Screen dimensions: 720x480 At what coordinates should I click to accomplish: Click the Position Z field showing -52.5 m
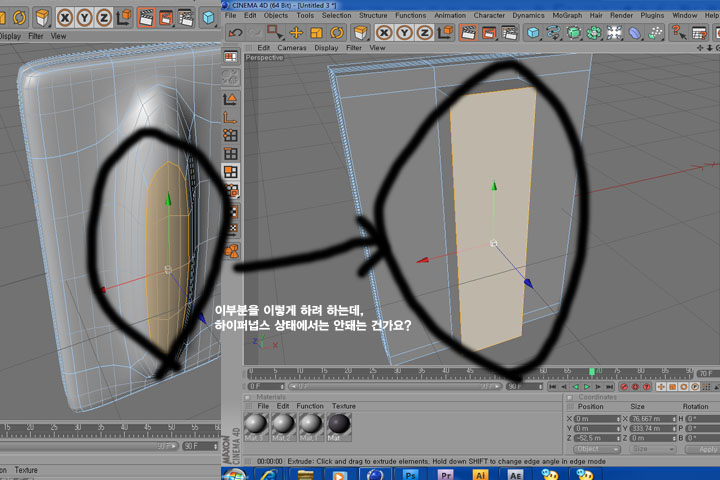597,438
